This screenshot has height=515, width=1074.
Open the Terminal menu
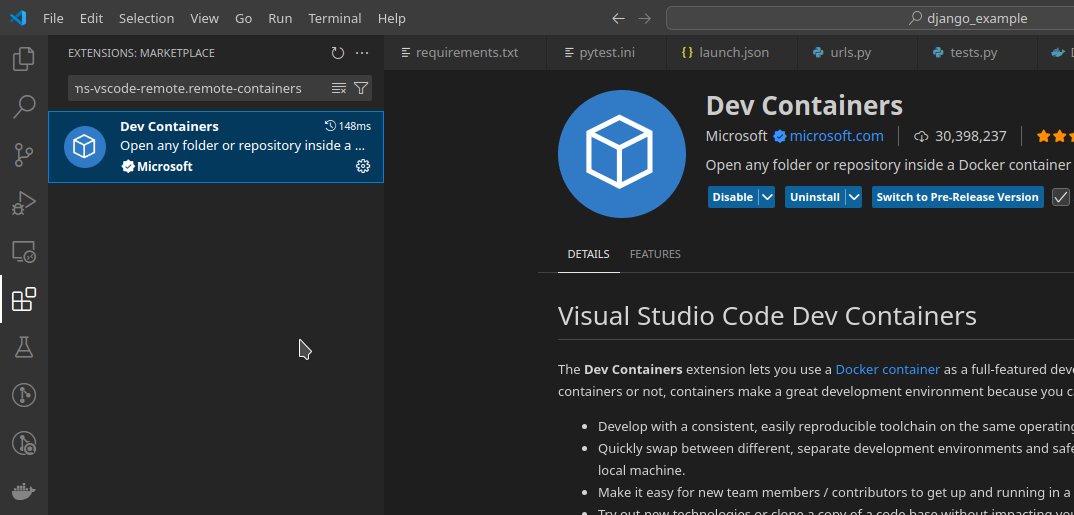point(335,18)
